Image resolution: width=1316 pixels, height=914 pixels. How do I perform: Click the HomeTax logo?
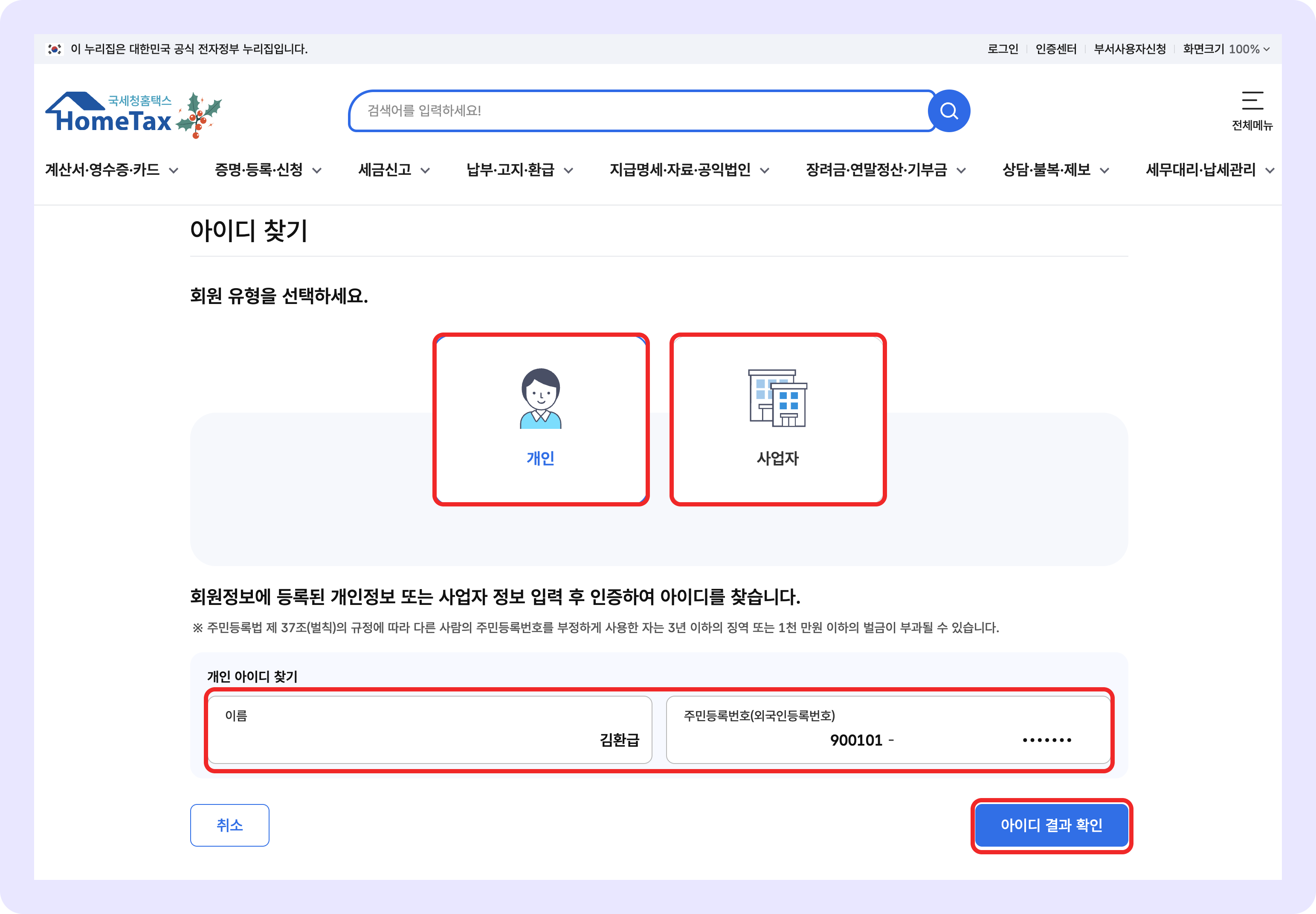pyautogui.click(x=109, y=112)
